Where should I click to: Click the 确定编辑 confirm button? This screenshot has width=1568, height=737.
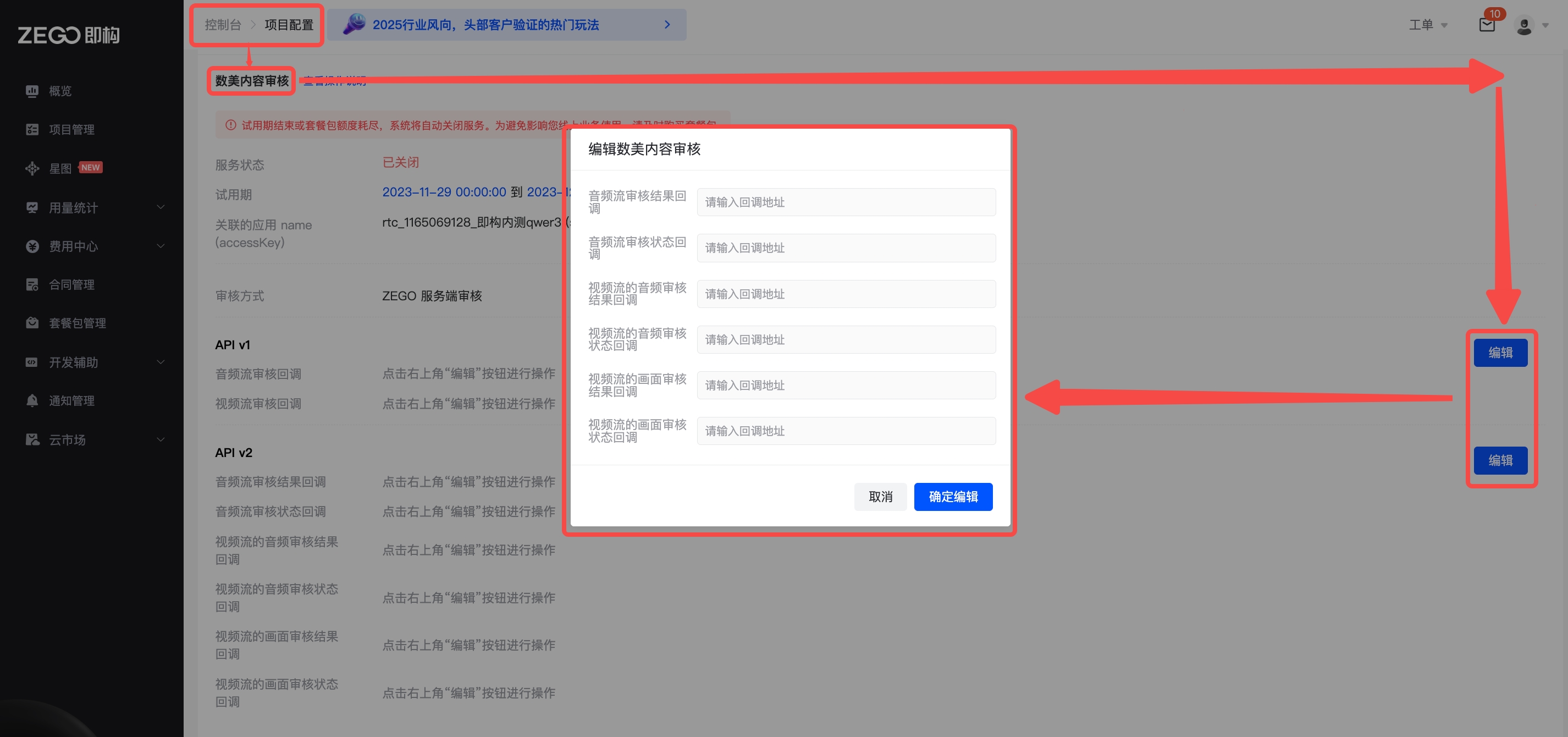click(x=953, y=497)
